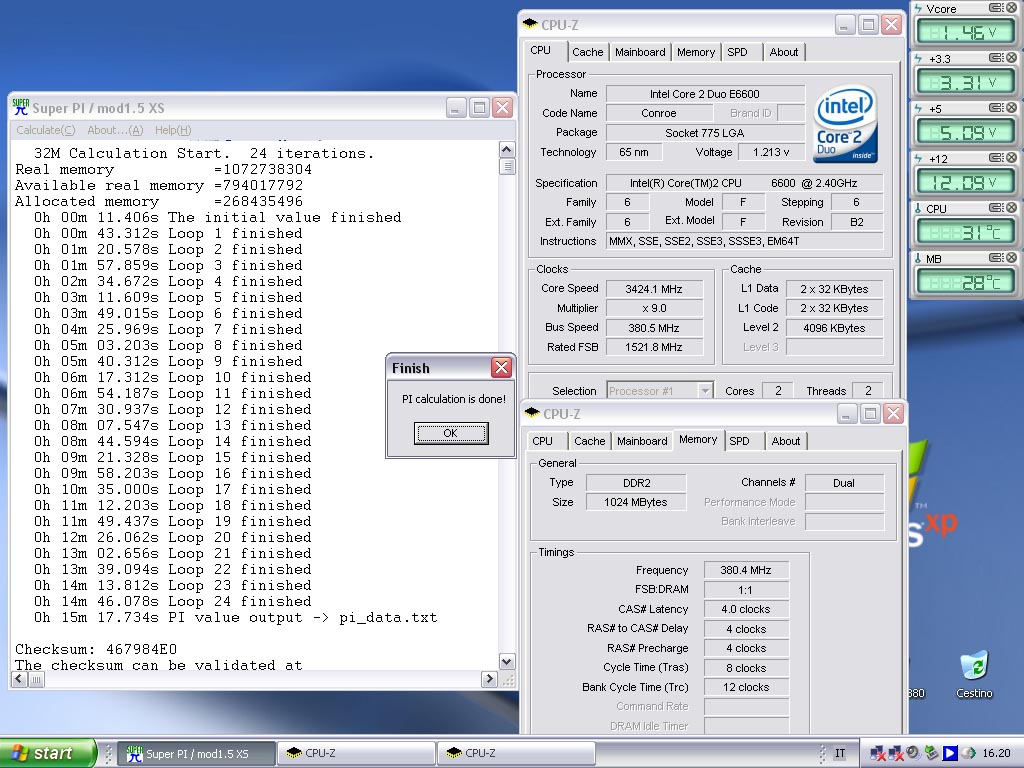The image size is (1024, 768).
Task: Click the 'Loop 24 finished' line in Super PI
Action: point(173,601)
